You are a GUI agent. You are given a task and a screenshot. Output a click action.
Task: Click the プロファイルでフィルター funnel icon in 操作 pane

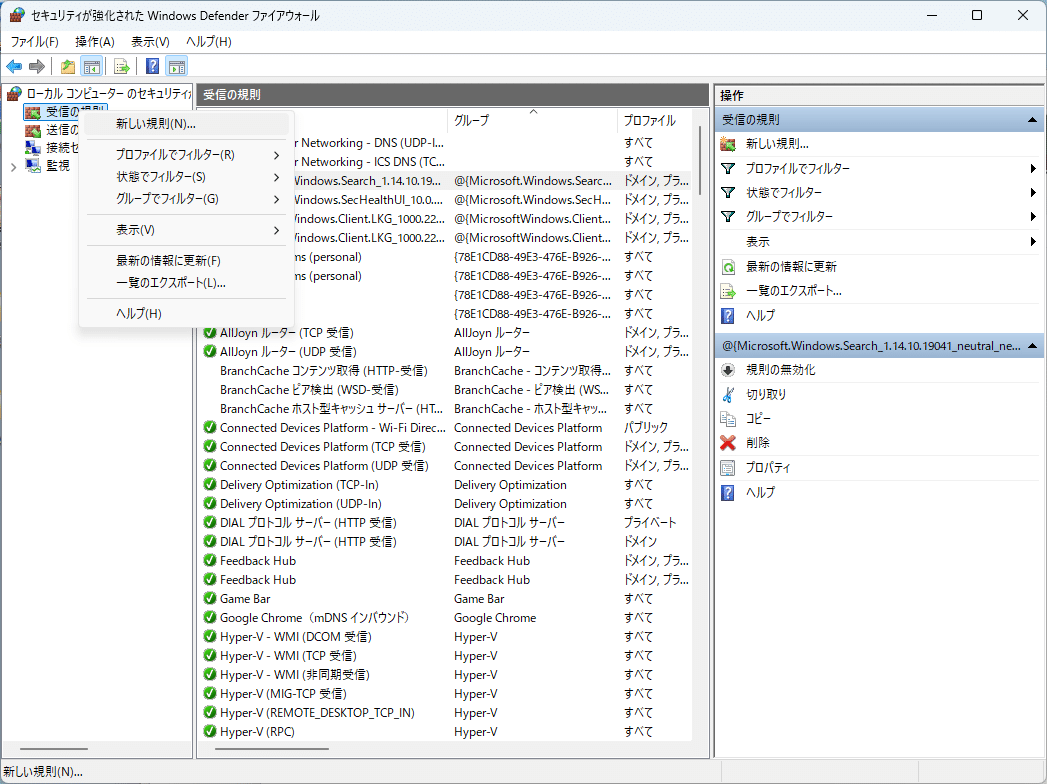728,169
